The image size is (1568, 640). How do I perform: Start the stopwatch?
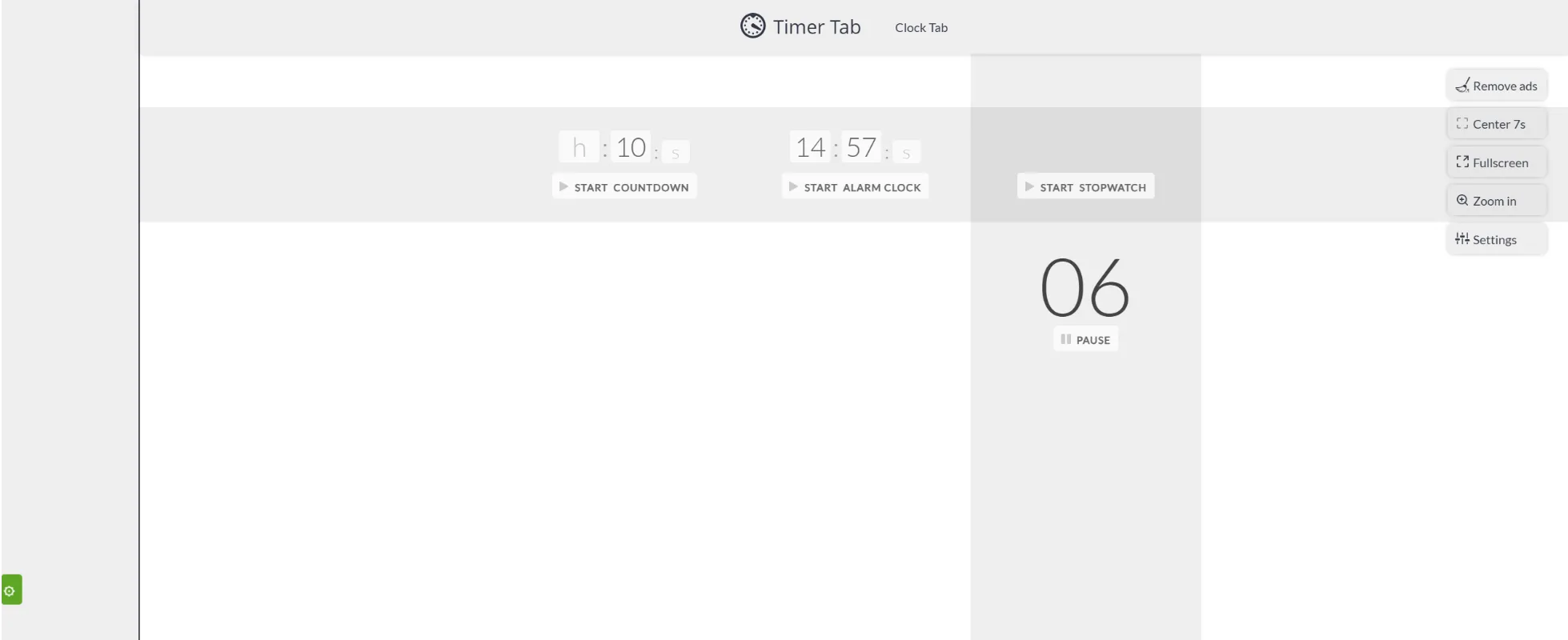tap(1085, 187)
